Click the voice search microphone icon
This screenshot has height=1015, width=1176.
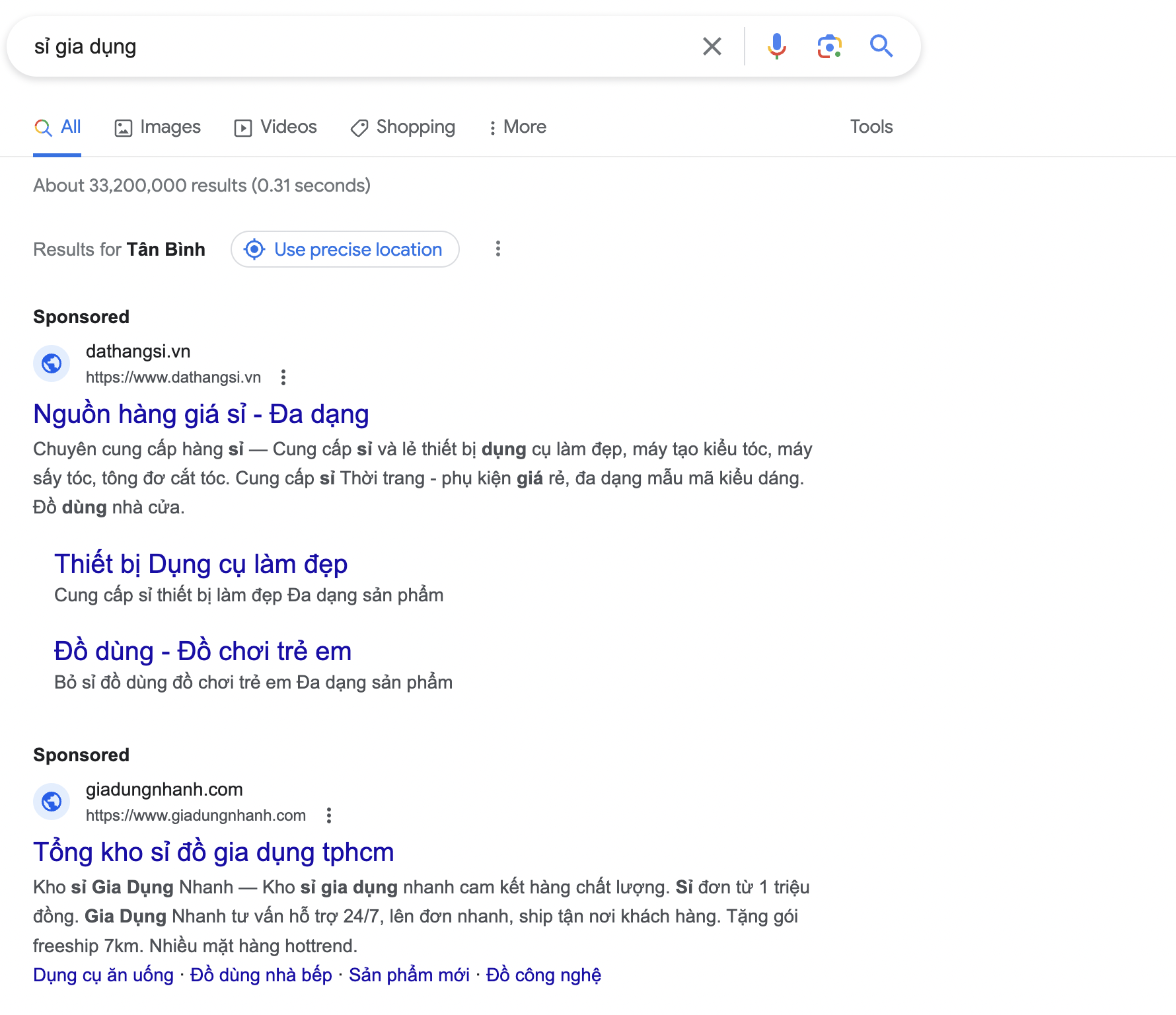pos(777,46)
